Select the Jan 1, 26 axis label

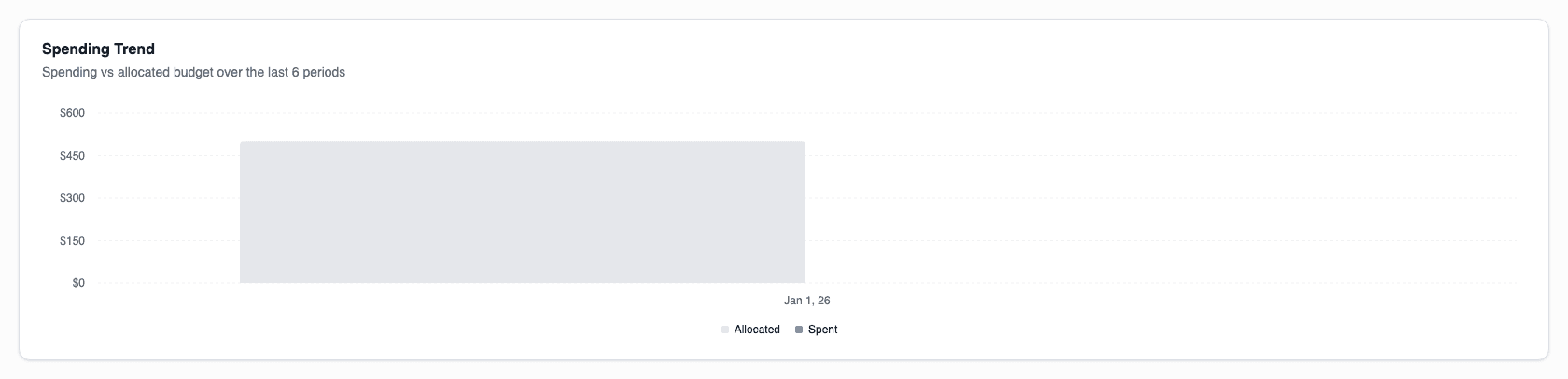(x=806, y=301)
